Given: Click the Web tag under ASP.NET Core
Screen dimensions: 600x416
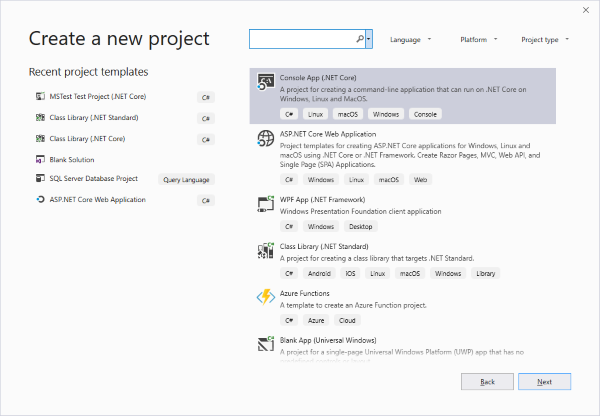Looking at the screenshot, I should coord(420,179).
